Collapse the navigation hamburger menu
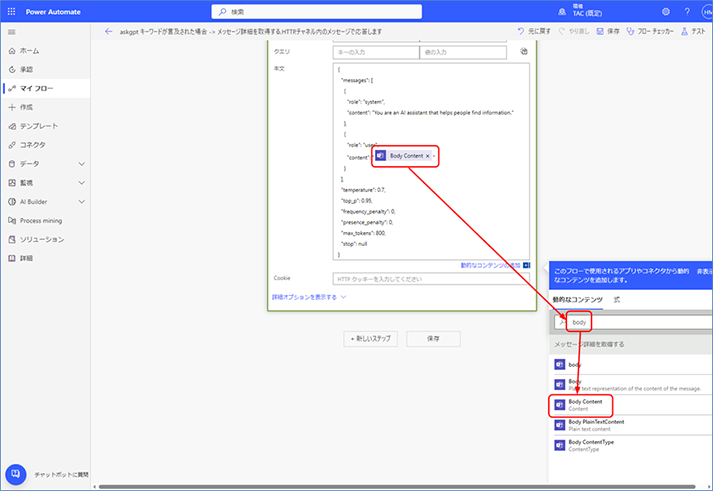713x491 pixels. pos(12,32)
